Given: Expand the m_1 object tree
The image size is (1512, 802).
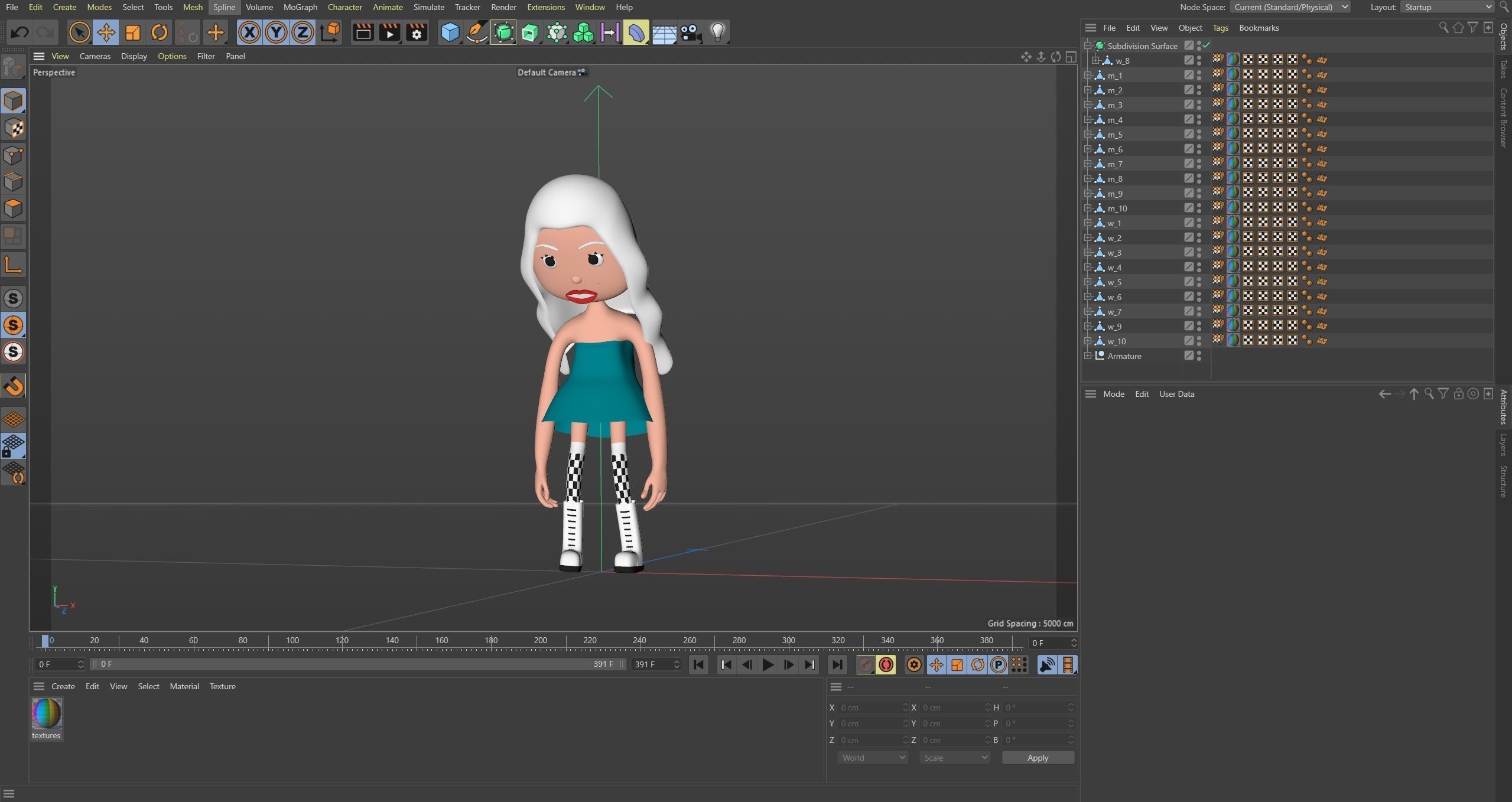Looking at the screenshot, I should point(1088,76).
